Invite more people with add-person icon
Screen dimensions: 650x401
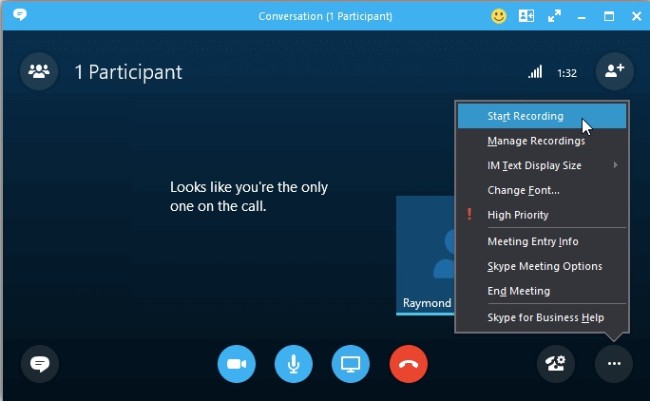point(614,71)
